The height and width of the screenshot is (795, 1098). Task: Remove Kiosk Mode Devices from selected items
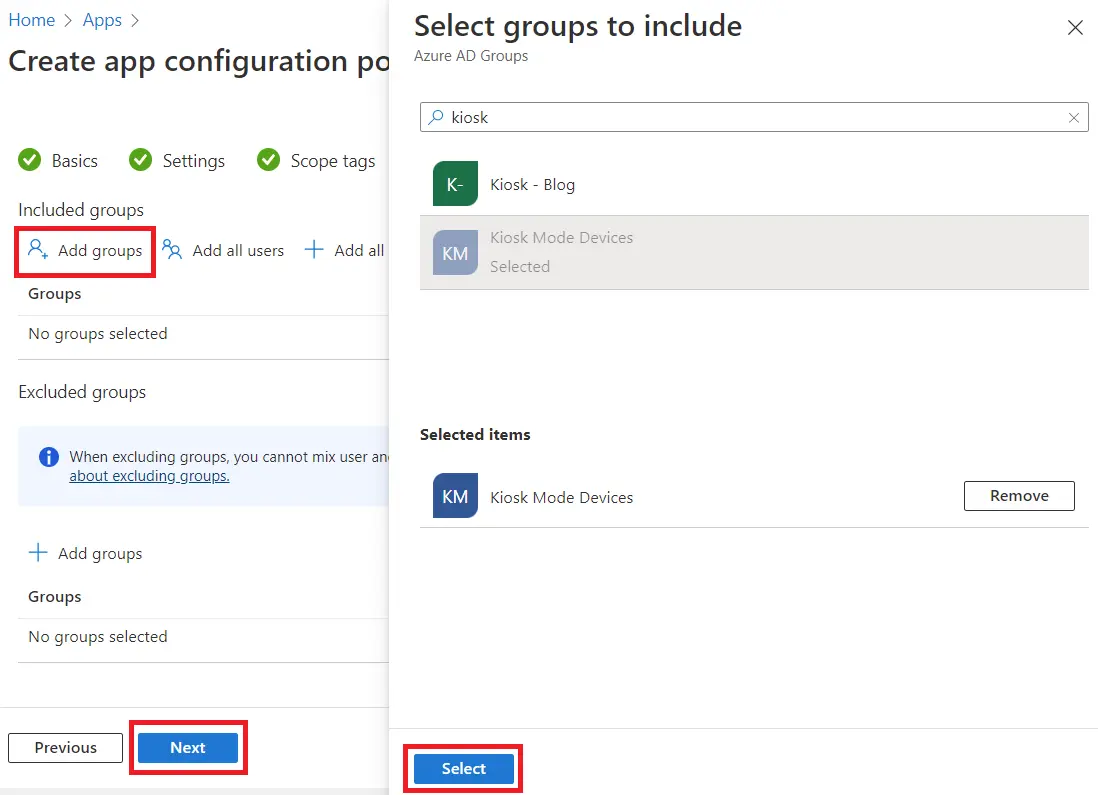coord(1018,496)
